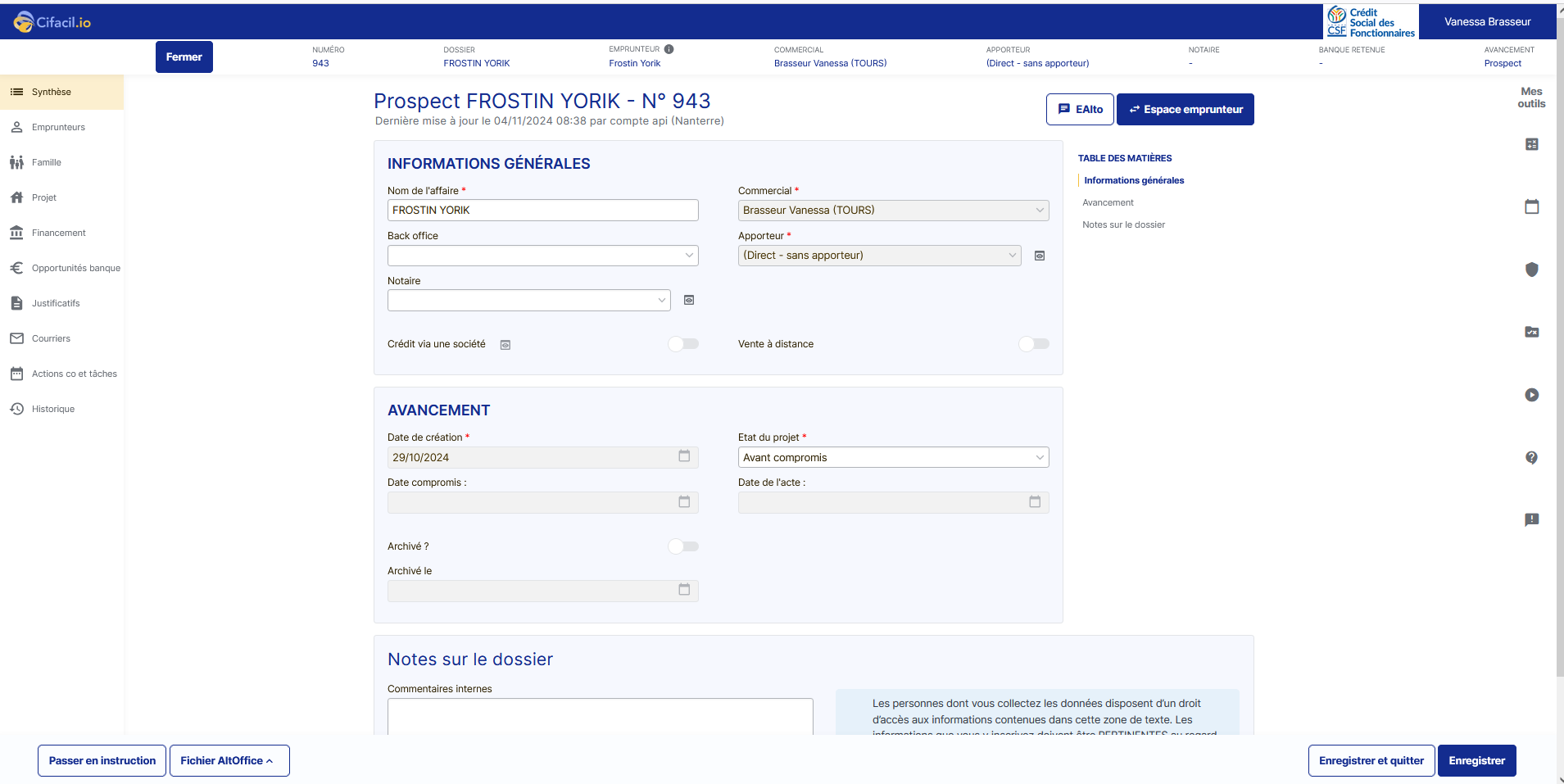1564x784 pixels.
Task: Click the view icon beside Notaire field
Action: coord(689,300)
